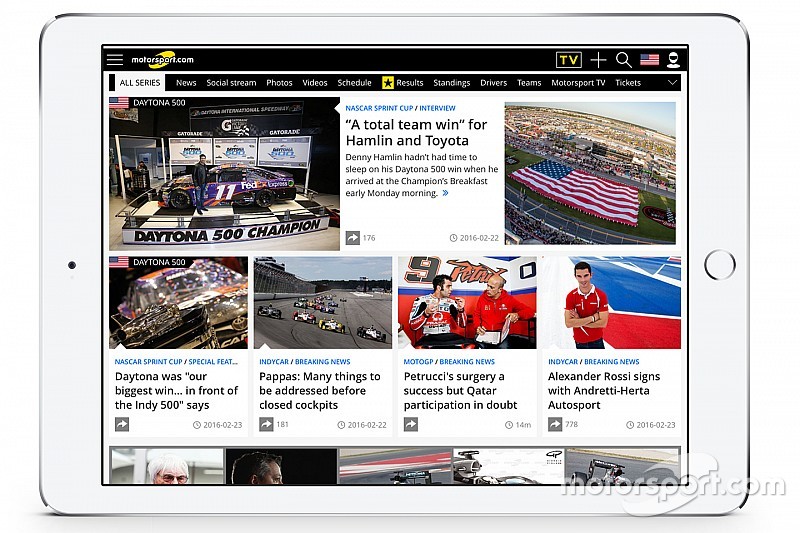Share the Alexander Rossi article
800x533 pixels.
pos(555,424)
